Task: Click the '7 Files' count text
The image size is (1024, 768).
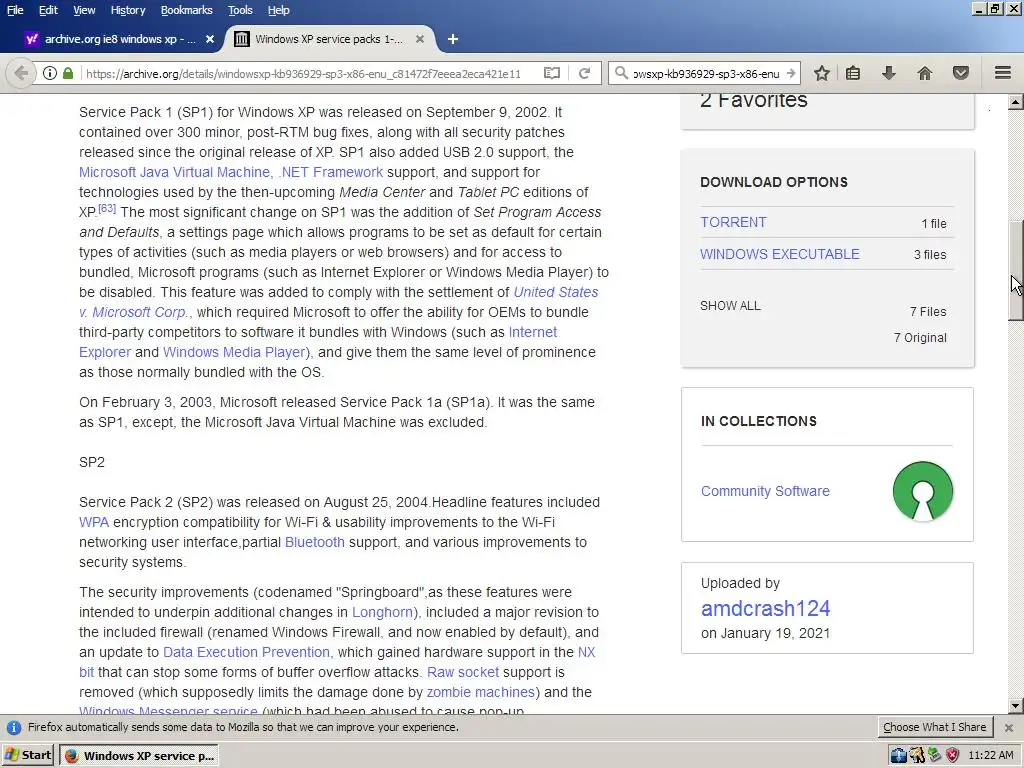Action: [928, 312]
